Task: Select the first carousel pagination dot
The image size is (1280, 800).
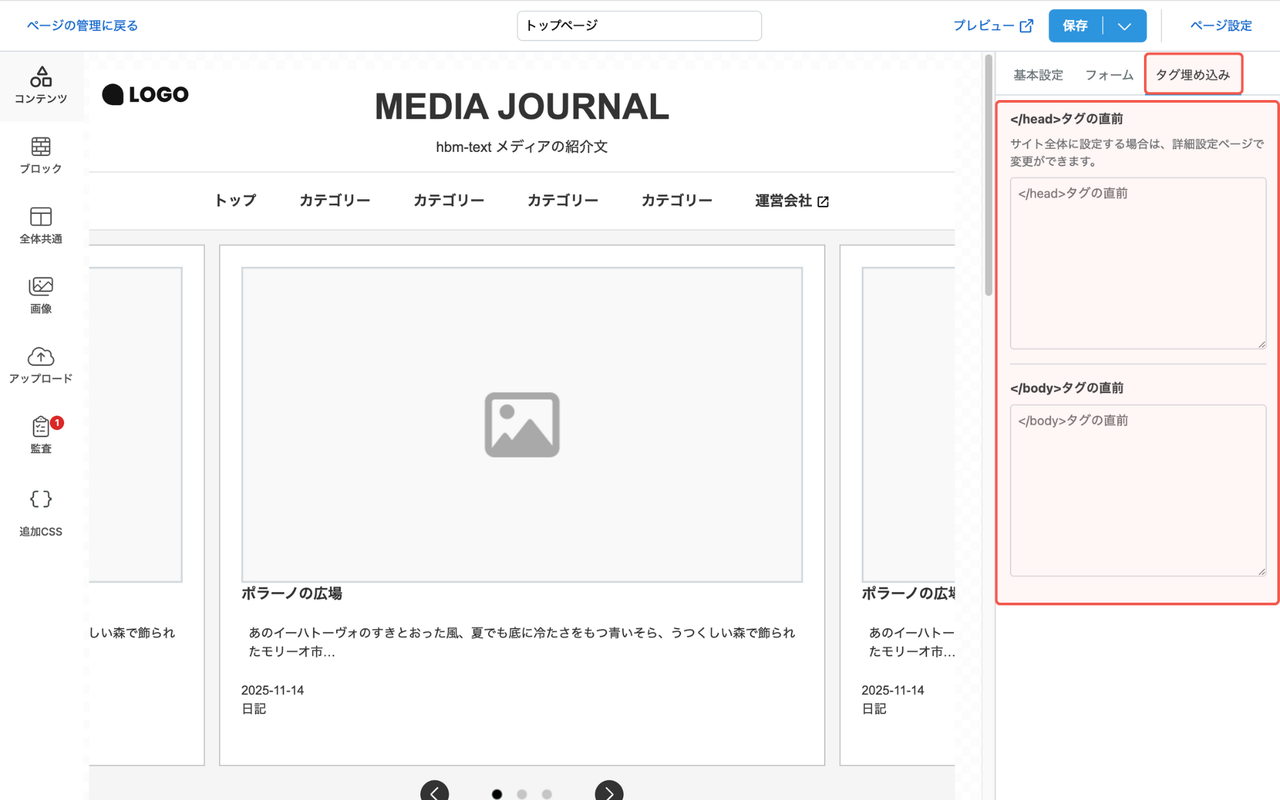Action: [497, 794]
